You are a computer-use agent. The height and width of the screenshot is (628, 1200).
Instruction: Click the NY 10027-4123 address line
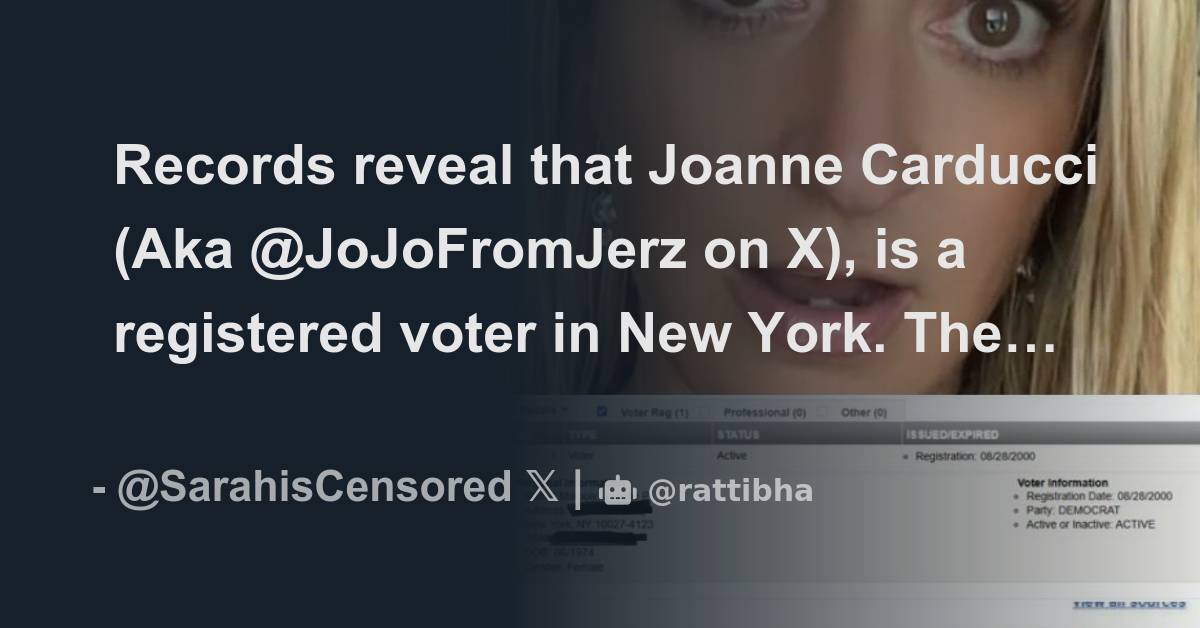[612, 525]
